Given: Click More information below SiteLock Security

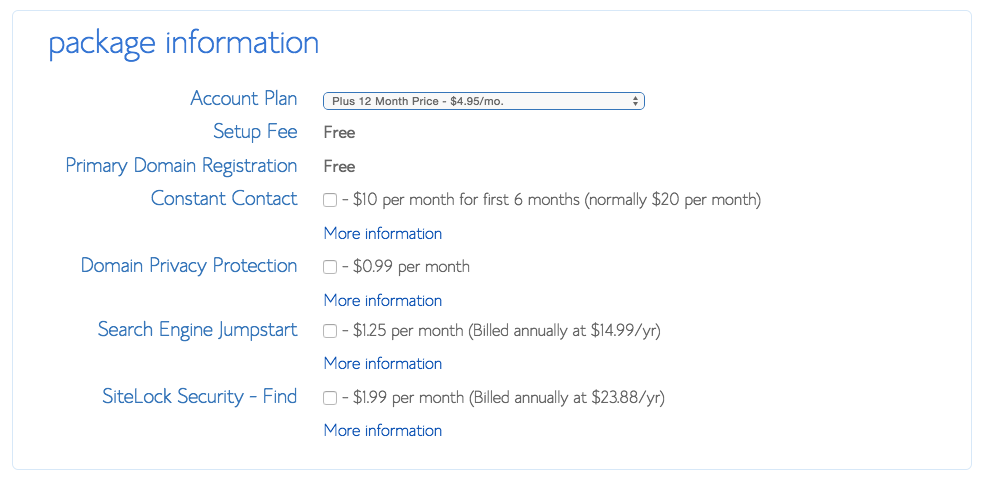Looking at the screenshot, I should pyautogui.click(x=382, y=430).
